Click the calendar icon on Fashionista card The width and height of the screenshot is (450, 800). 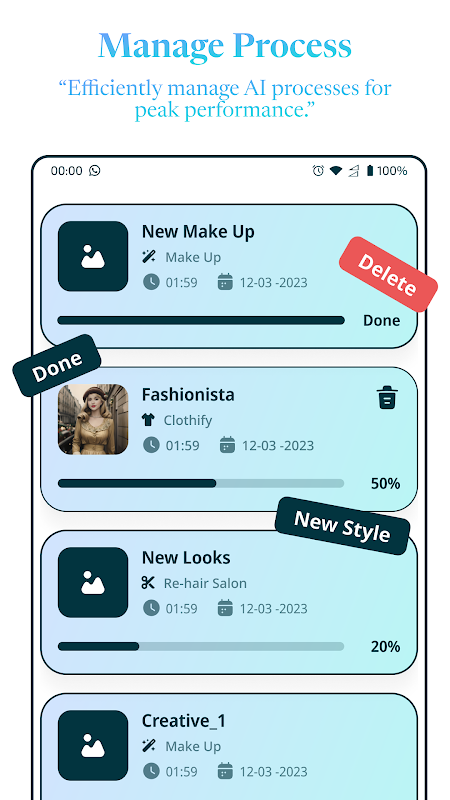(x=227, y=445)
